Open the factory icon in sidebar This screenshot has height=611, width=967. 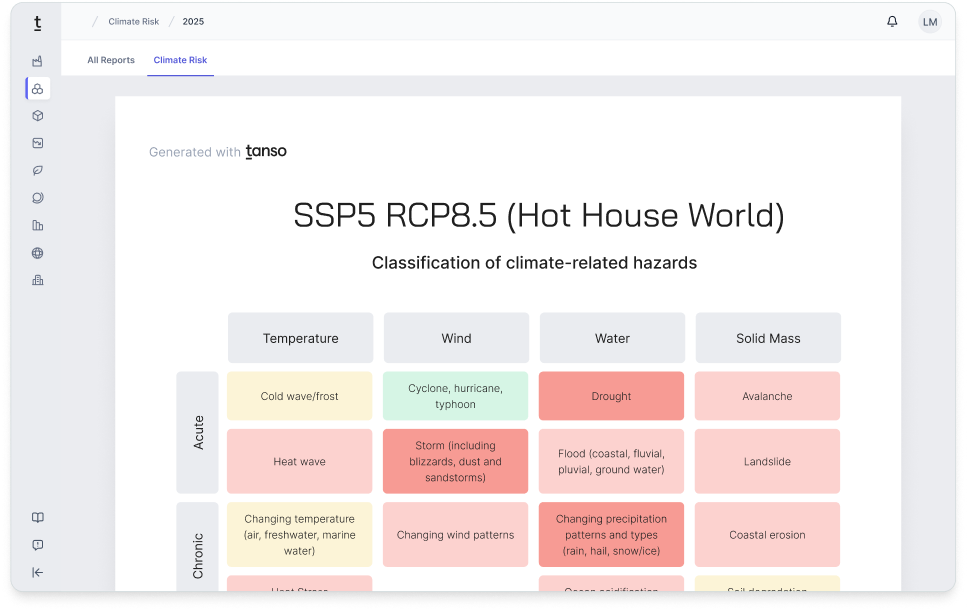(38, 61)
